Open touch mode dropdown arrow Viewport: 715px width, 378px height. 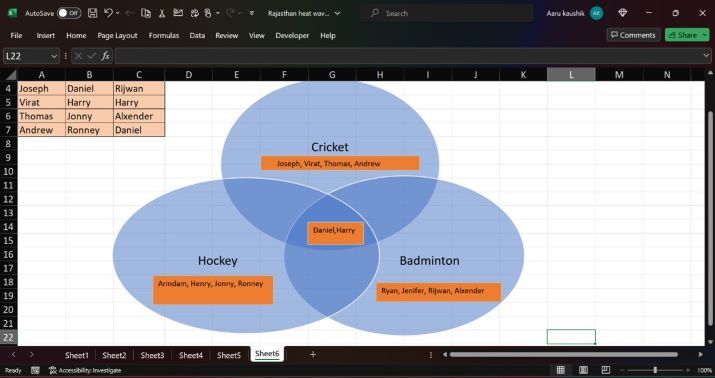tap(217, 13)
